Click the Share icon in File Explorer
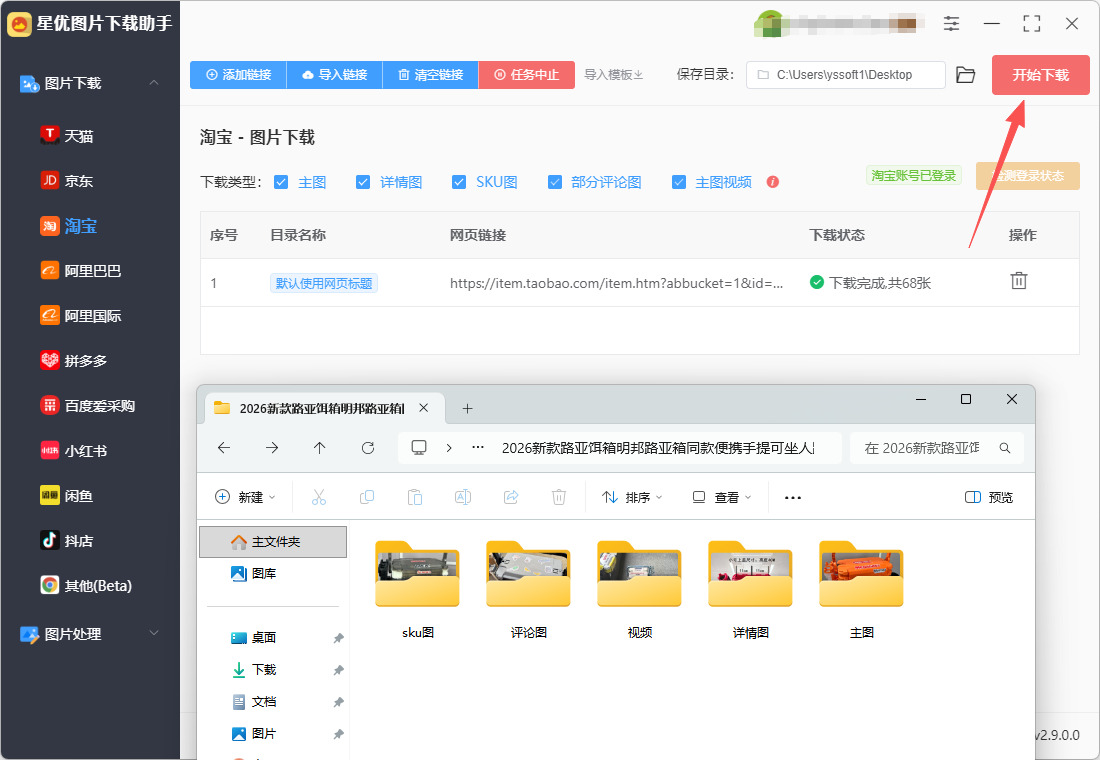 [511, 497]
